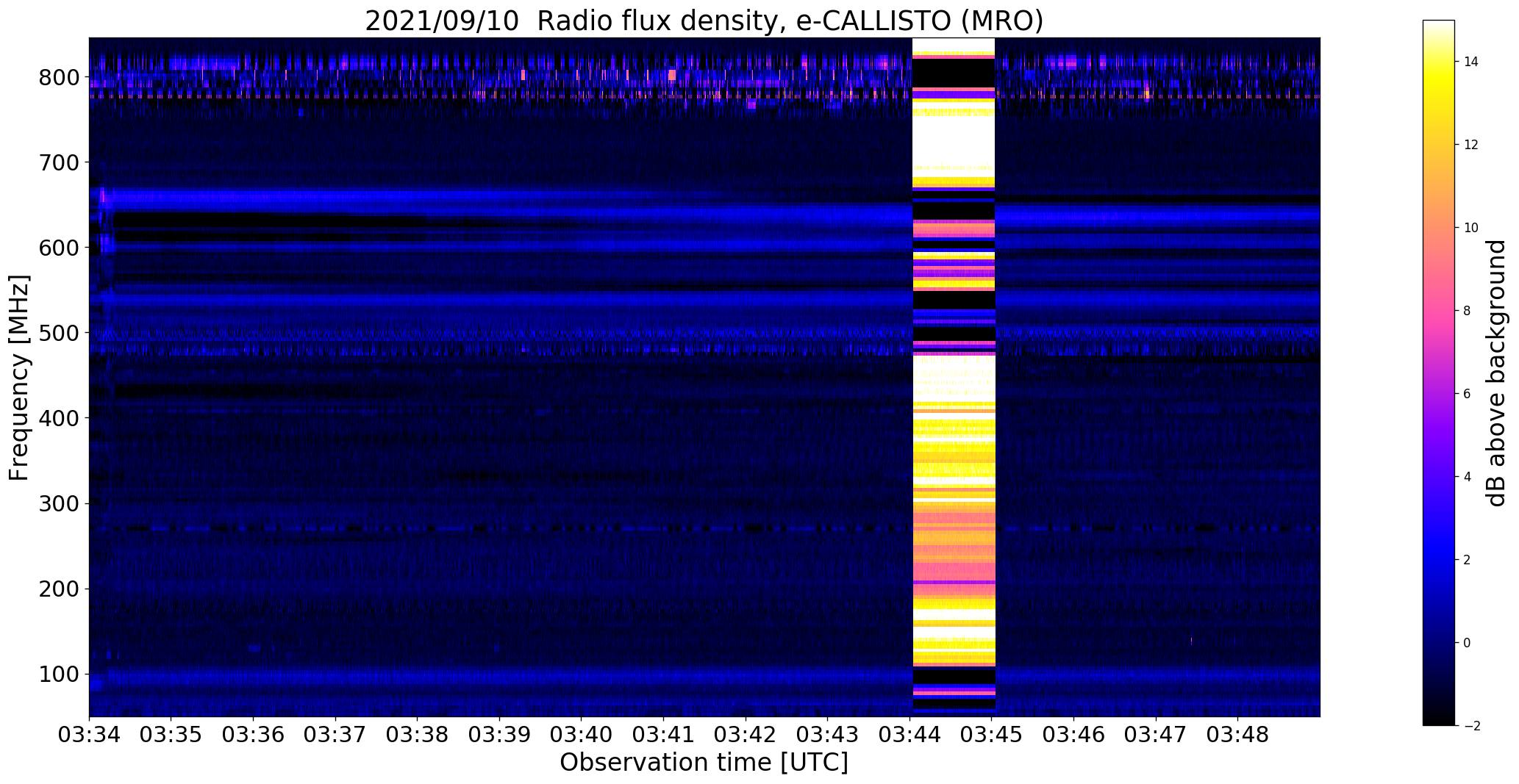Click the 03:34 time tick label
This screenshot has width=1519, height=784.
pyautogui.click(x=89, y=735)
